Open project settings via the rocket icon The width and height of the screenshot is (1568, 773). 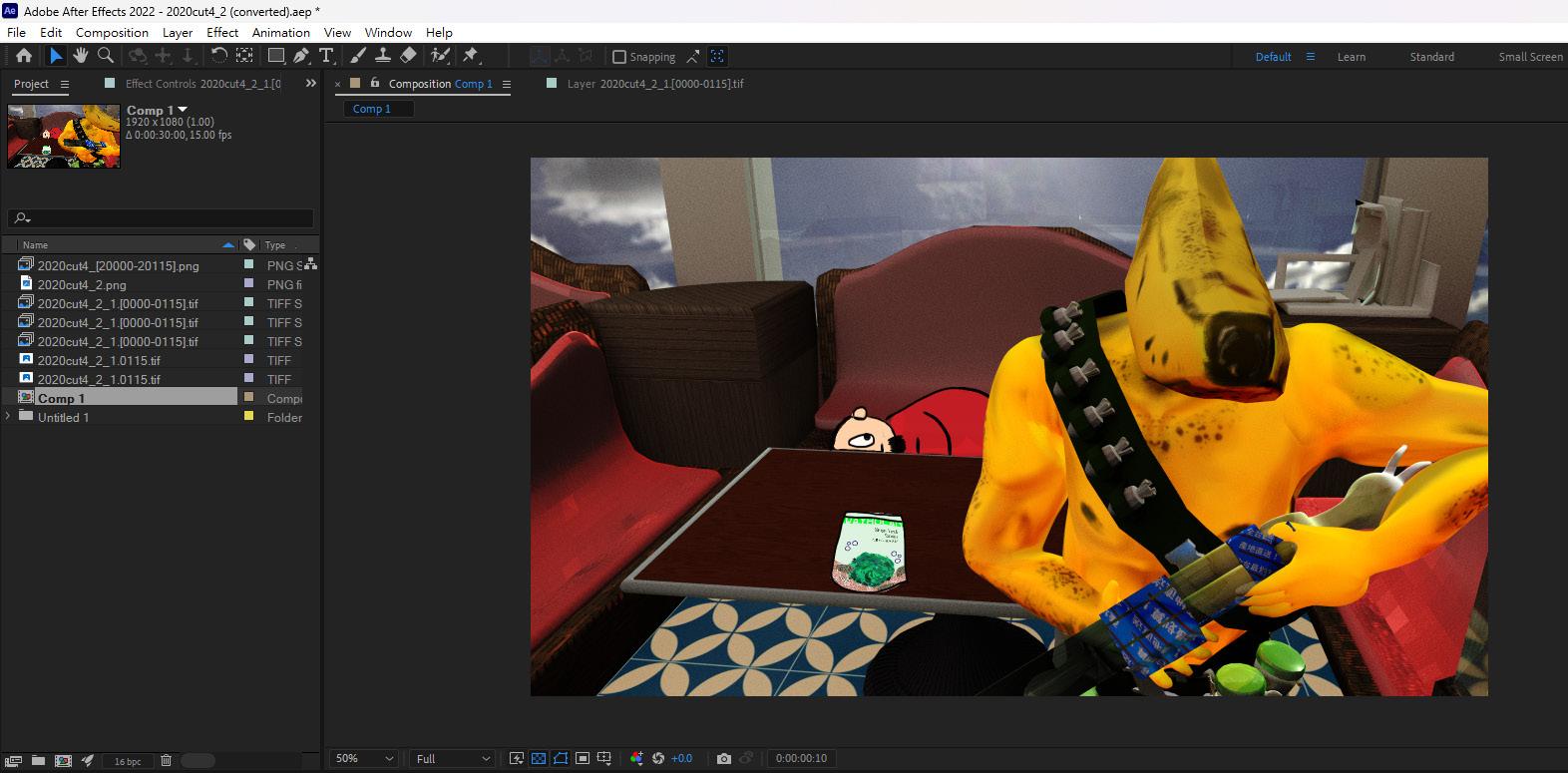point(88,761)
